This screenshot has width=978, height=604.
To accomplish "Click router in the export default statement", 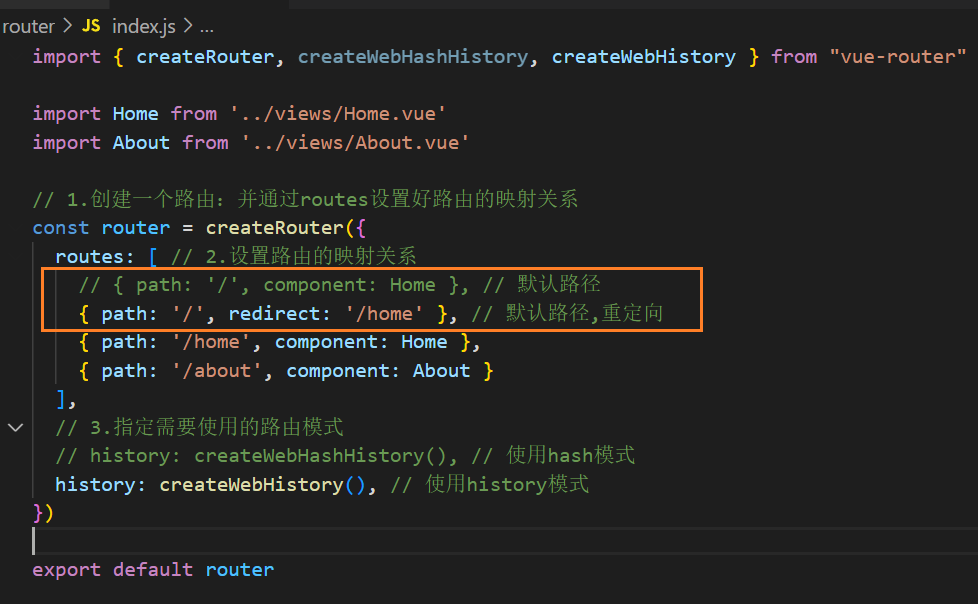I will click(240, 570).
